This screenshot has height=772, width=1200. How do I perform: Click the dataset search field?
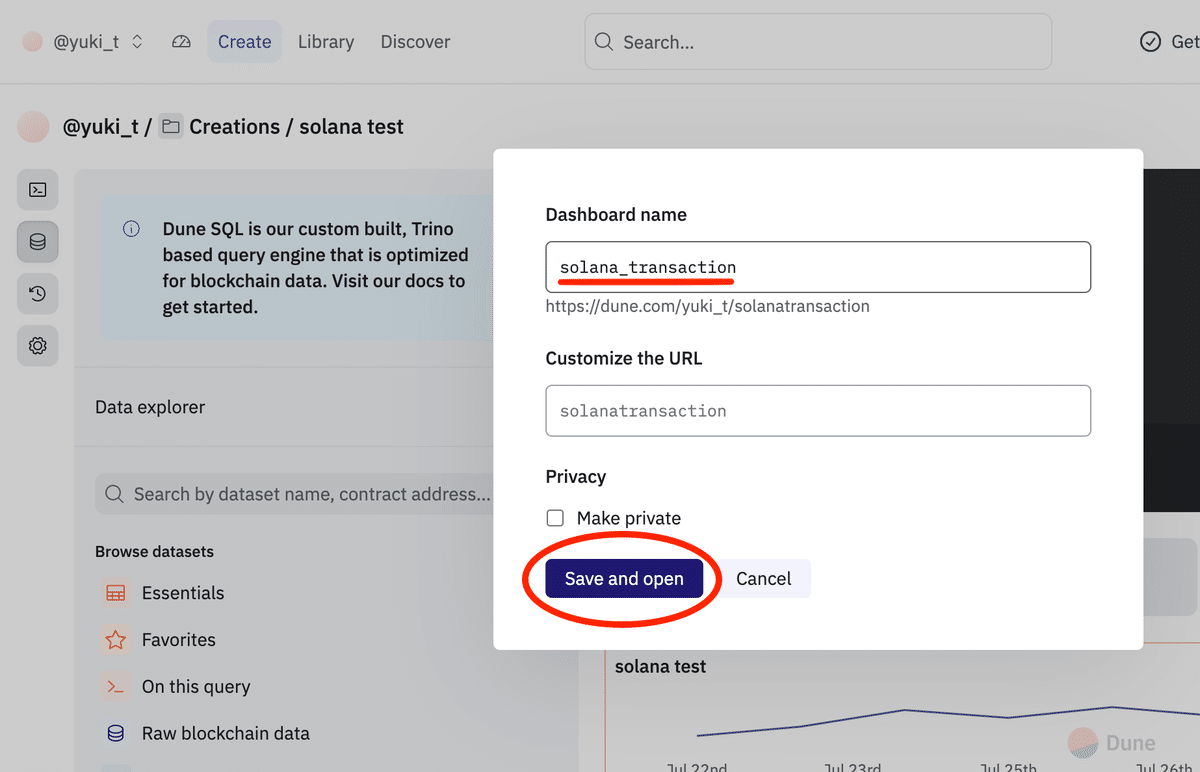pos(296,494)
